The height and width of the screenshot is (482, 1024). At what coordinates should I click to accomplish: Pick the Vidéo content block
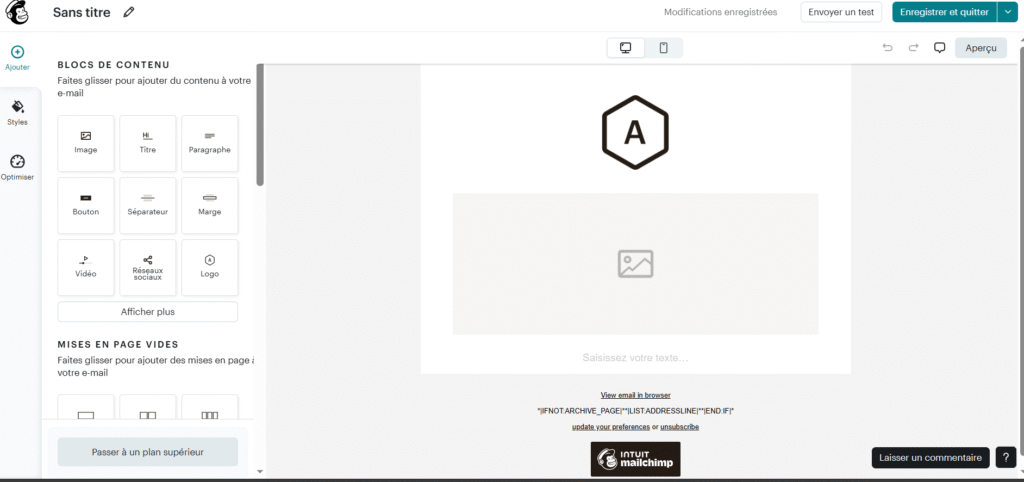pyautogui.click(x=86, y=266)
